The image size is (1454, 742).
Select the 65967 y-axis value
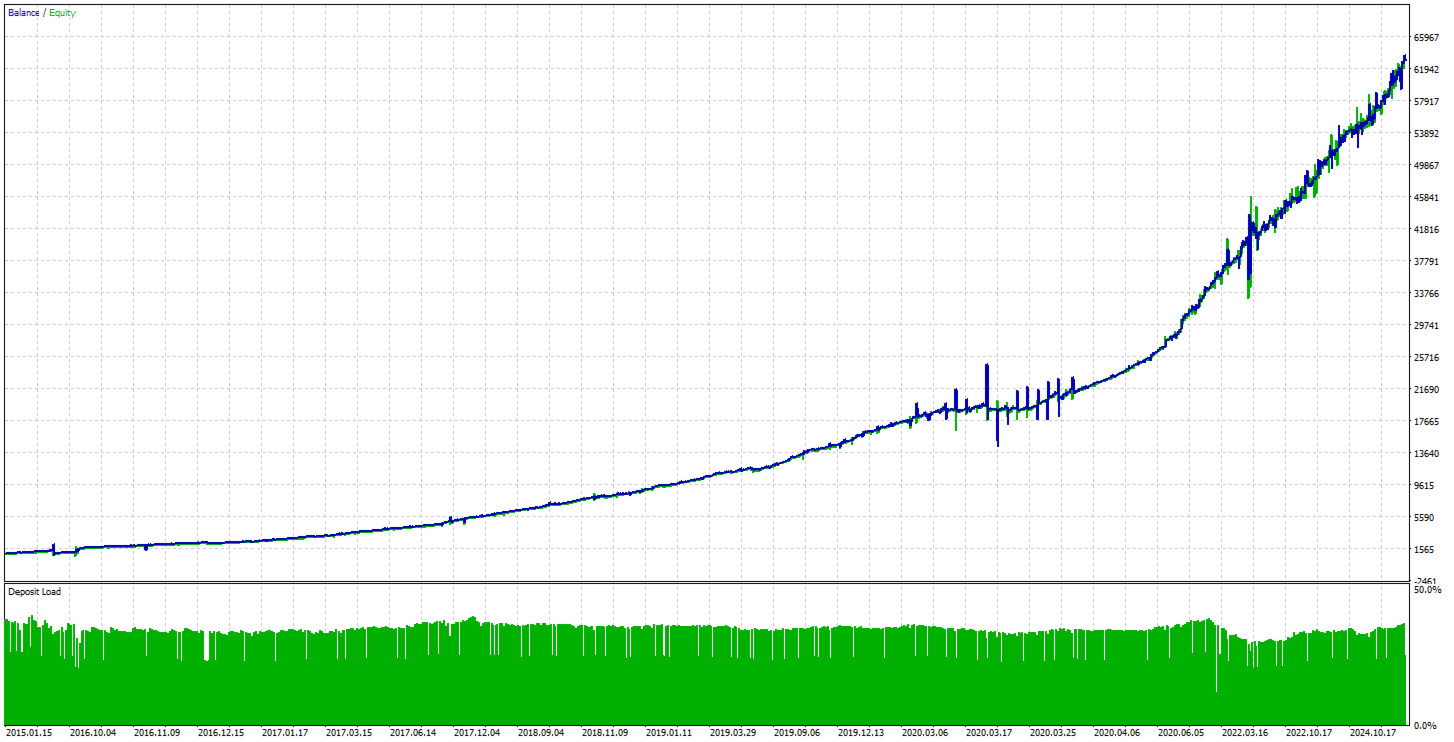tap(1426, 37)
